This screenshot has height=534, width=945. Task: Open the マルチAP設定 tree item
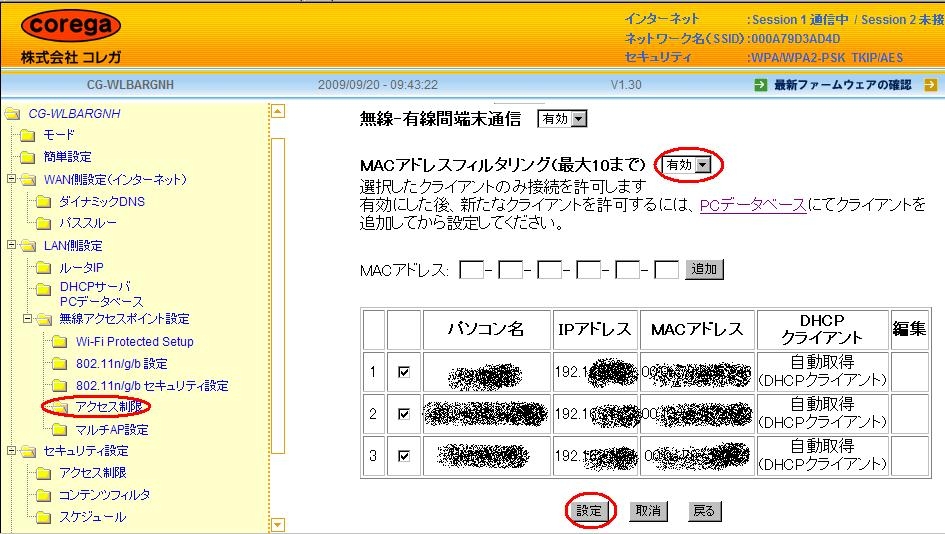coord(111,430)
